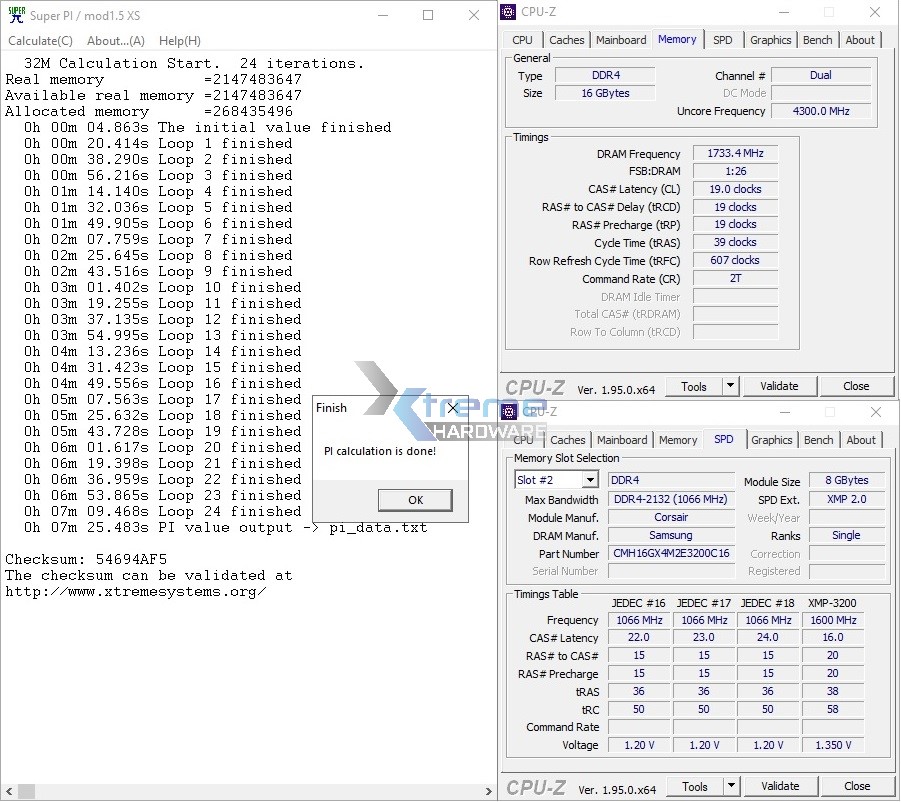Select the Graphics tab in lower CPU-Z window

pyautogui.click(x=771, y=440)
